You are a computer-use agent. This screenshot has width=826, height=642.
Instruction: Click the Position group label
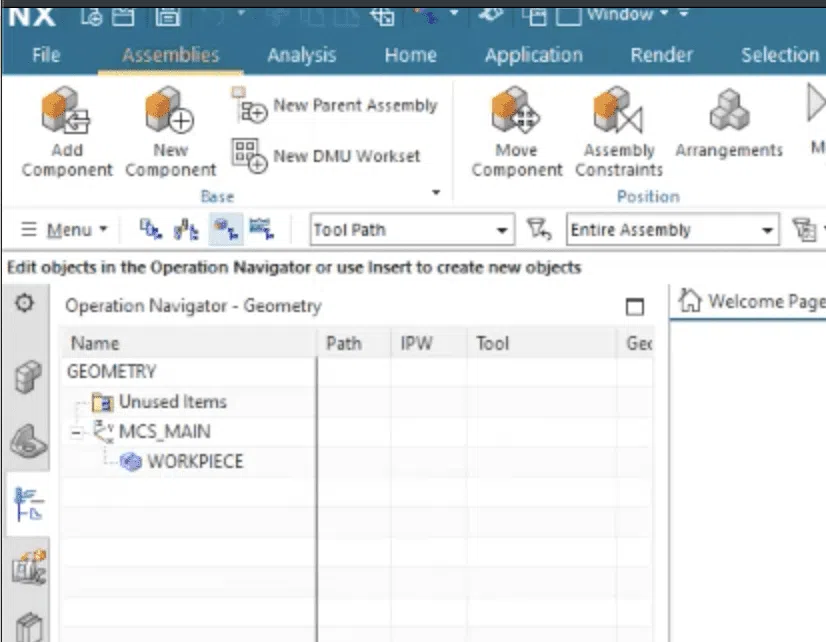click(x=648, y=196)
